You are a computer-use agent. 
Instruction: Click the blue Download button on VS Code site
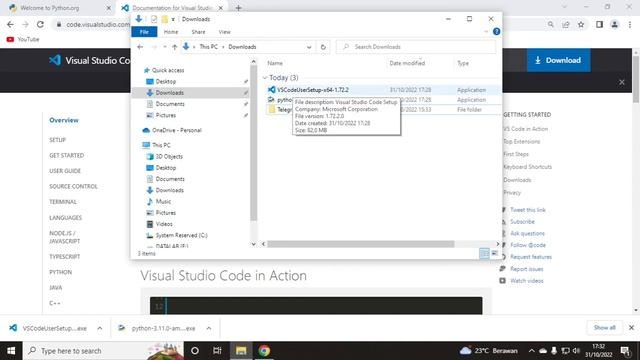(x=558, y=60)
